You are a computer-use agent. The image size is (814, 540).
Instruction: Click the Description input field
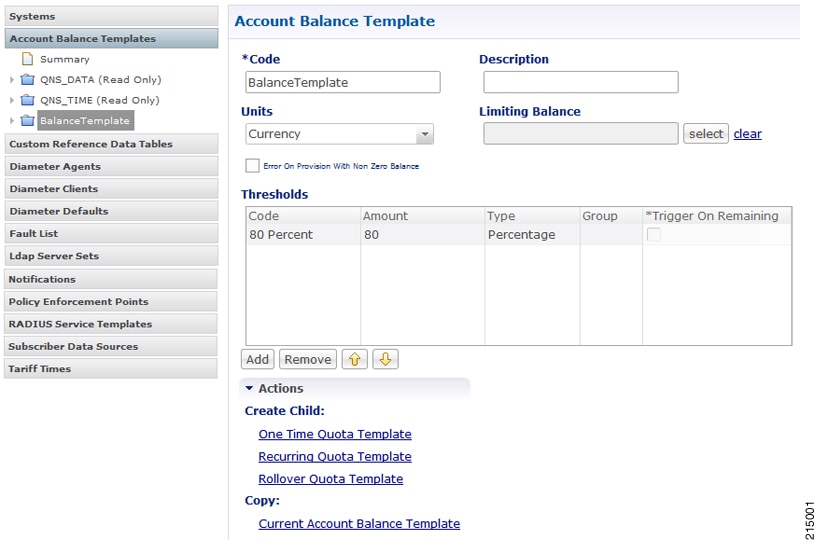coord(581,82)
